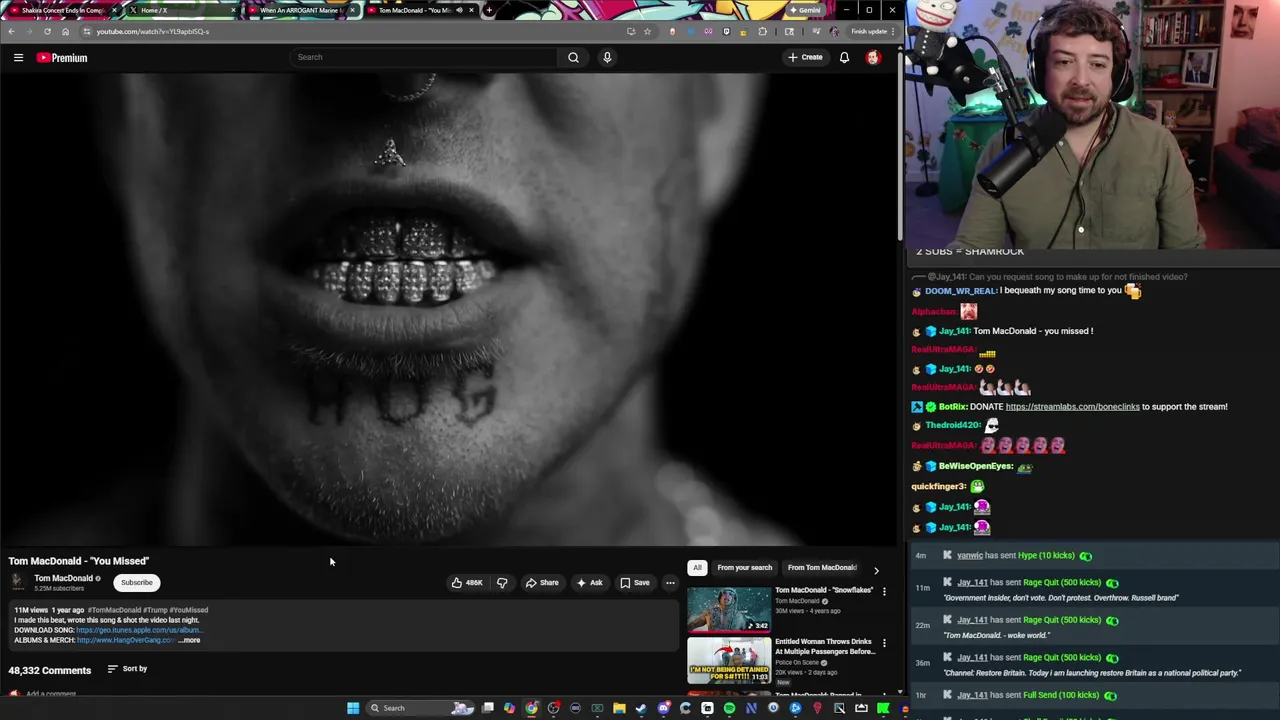Open the YouTube hamburger guide menu

point(18,57)
